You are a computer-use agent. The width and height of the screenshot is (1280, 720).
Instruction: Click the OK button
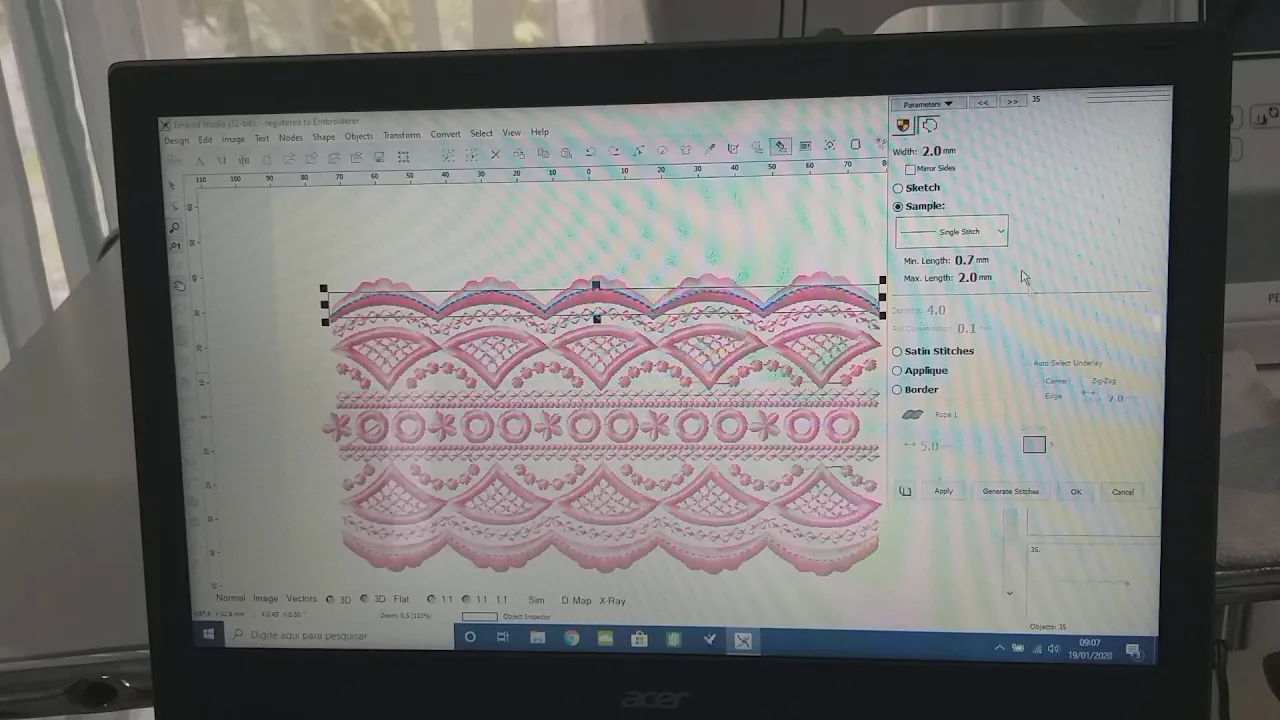click(1076, 492)
